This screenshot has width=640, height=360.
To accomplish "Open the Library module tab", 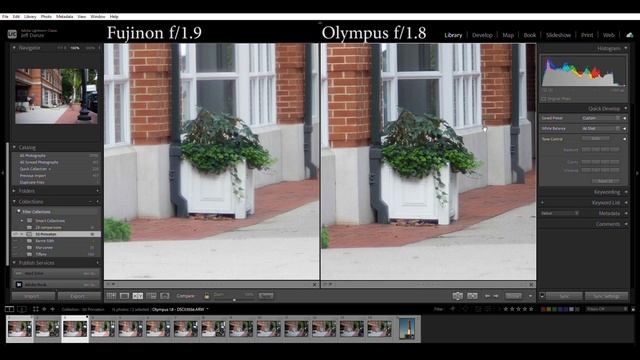I will pos(453,35).
